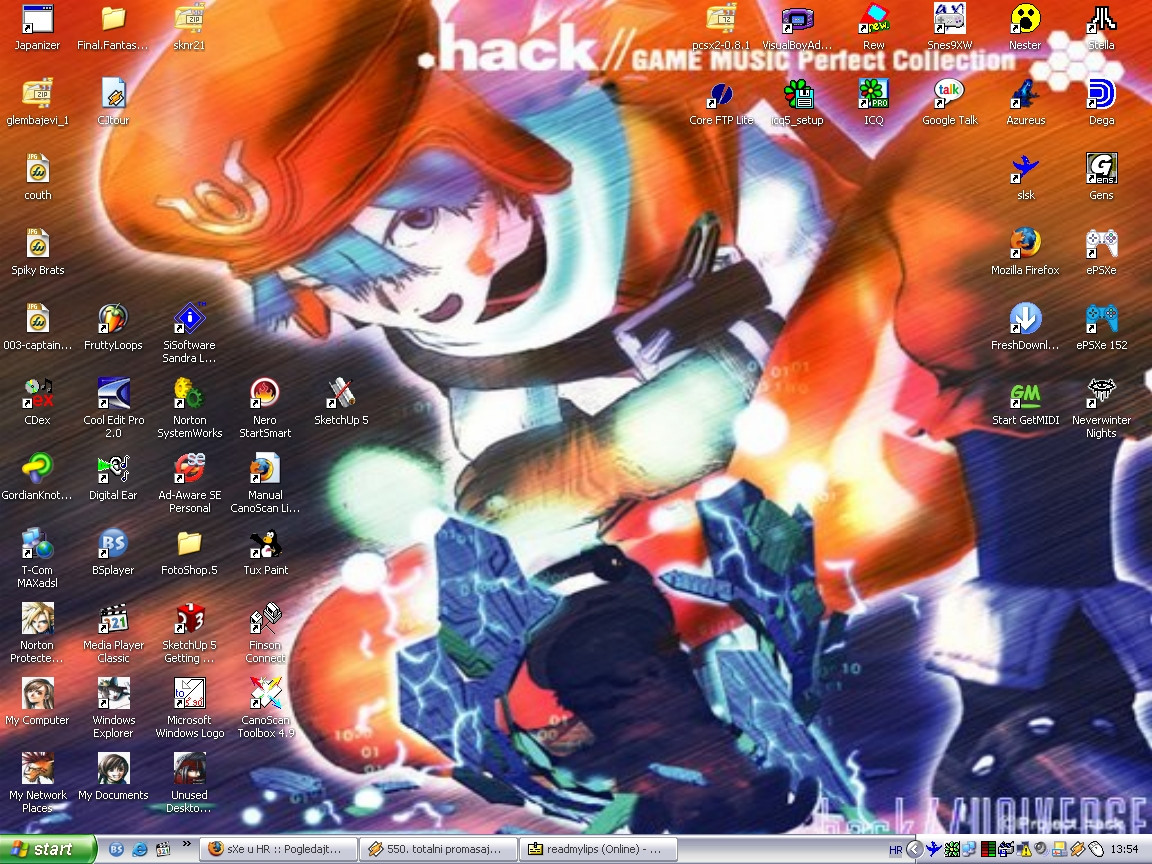
Task: Launch VisualBoyAdvance emulator shortcut
Action: tap(797, 27)
